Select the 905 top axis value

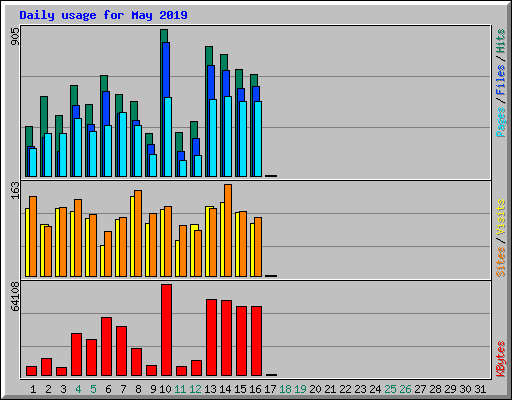pyautogui.click(x=15, y=36)
